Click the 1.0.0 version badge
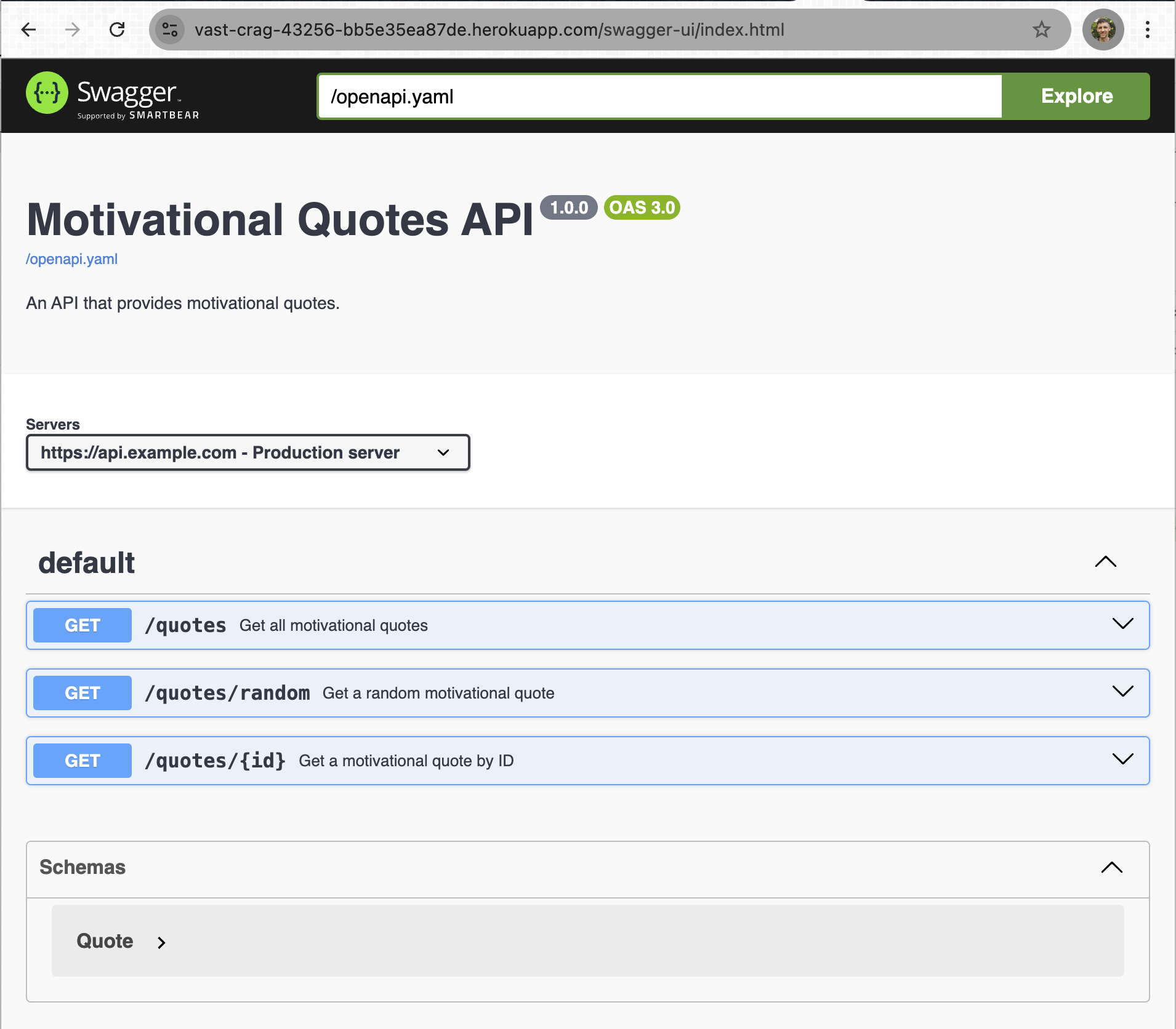This screenshot has width=1176, height=1029. 569,207
